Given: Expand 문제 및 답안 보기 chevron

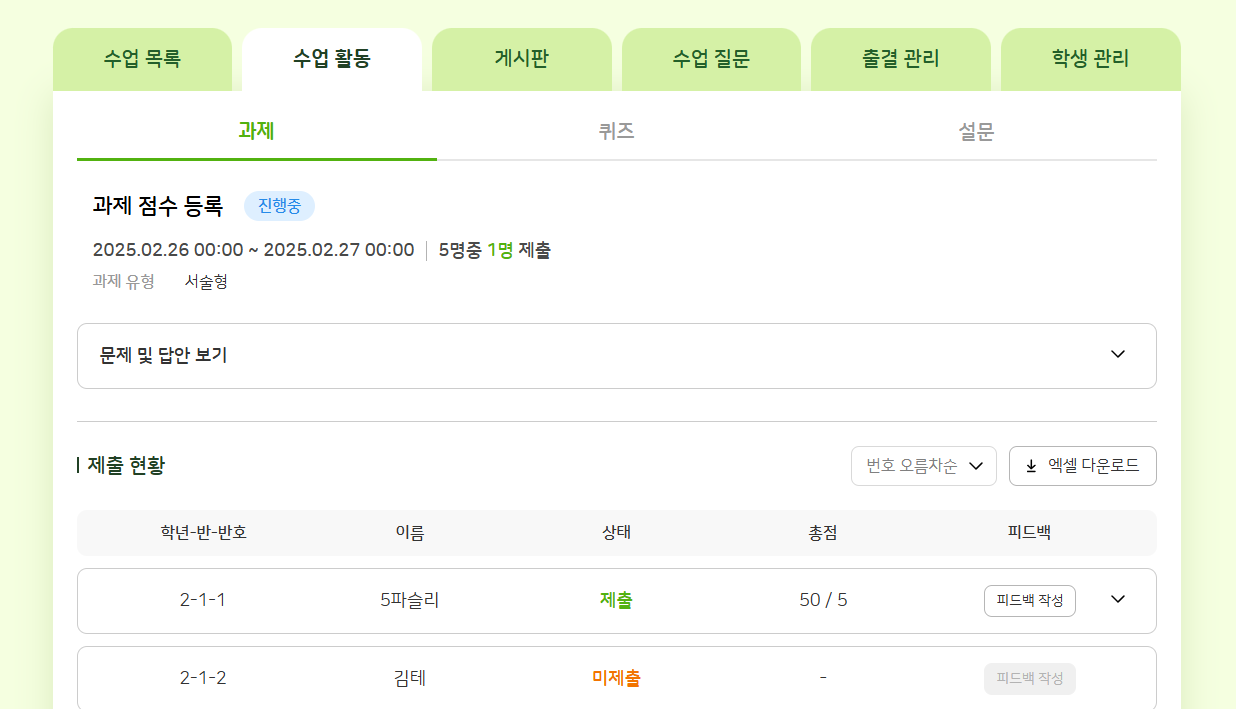Looking at the screenshot, I should point(1118,355).
